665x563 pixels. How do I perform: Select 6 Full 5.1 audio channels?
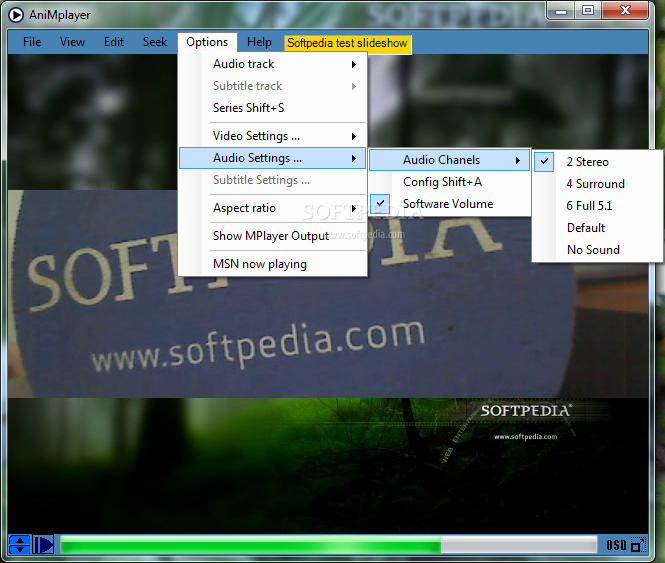pos(597,206)
